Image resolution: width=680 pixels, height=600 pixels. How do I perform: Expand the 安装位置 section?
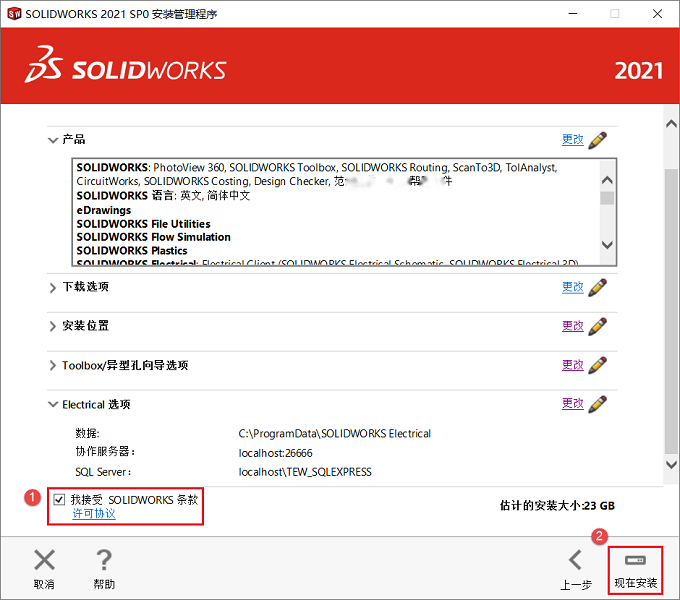pyautogui.click(x=52, y=326)
